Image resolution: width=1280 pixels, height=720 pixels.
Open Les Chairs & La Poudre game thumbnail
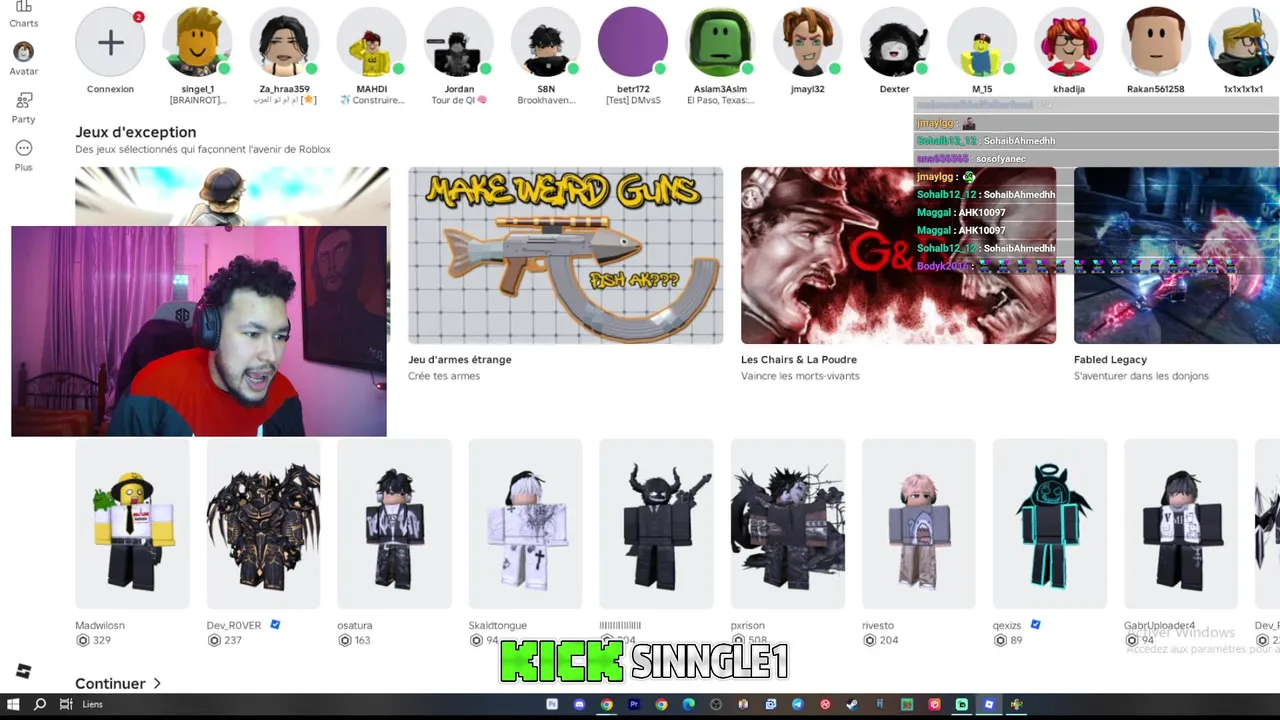[x=898, y=255]
